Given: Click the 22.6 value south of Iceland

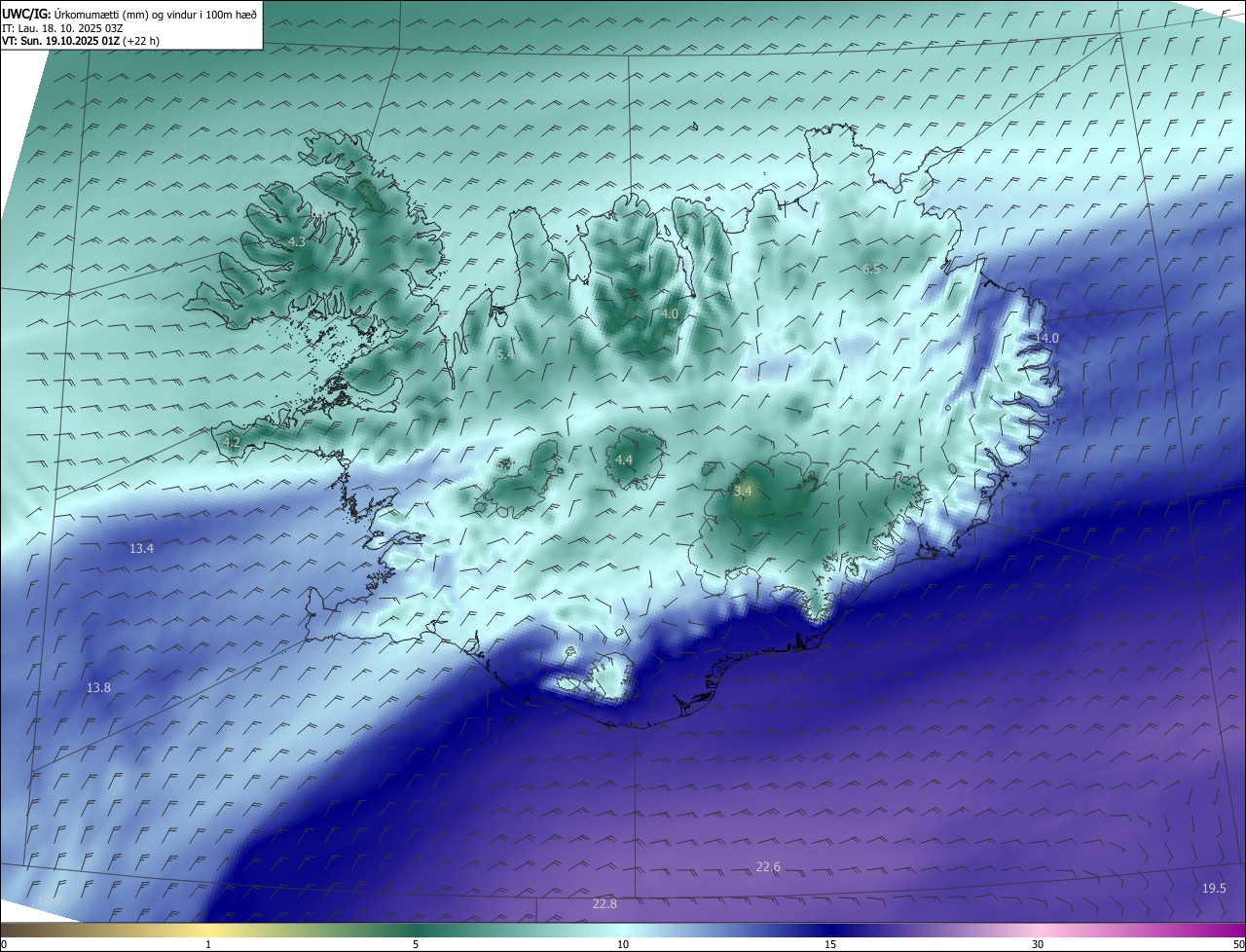Looking at the screenshot, I should (768, 867).
